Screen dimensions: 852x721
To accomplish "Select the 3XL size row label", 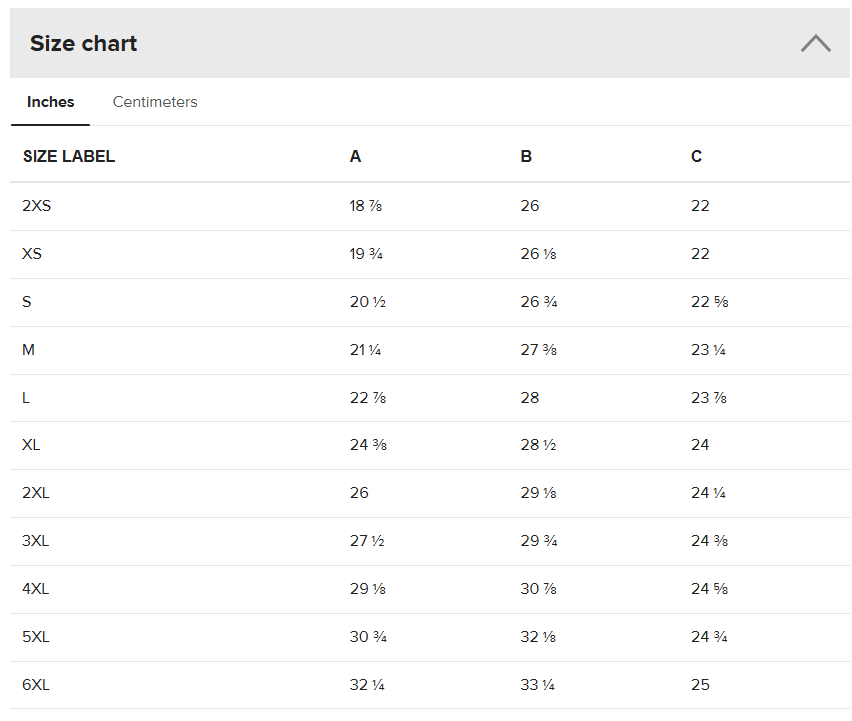I will click(36, 541).
